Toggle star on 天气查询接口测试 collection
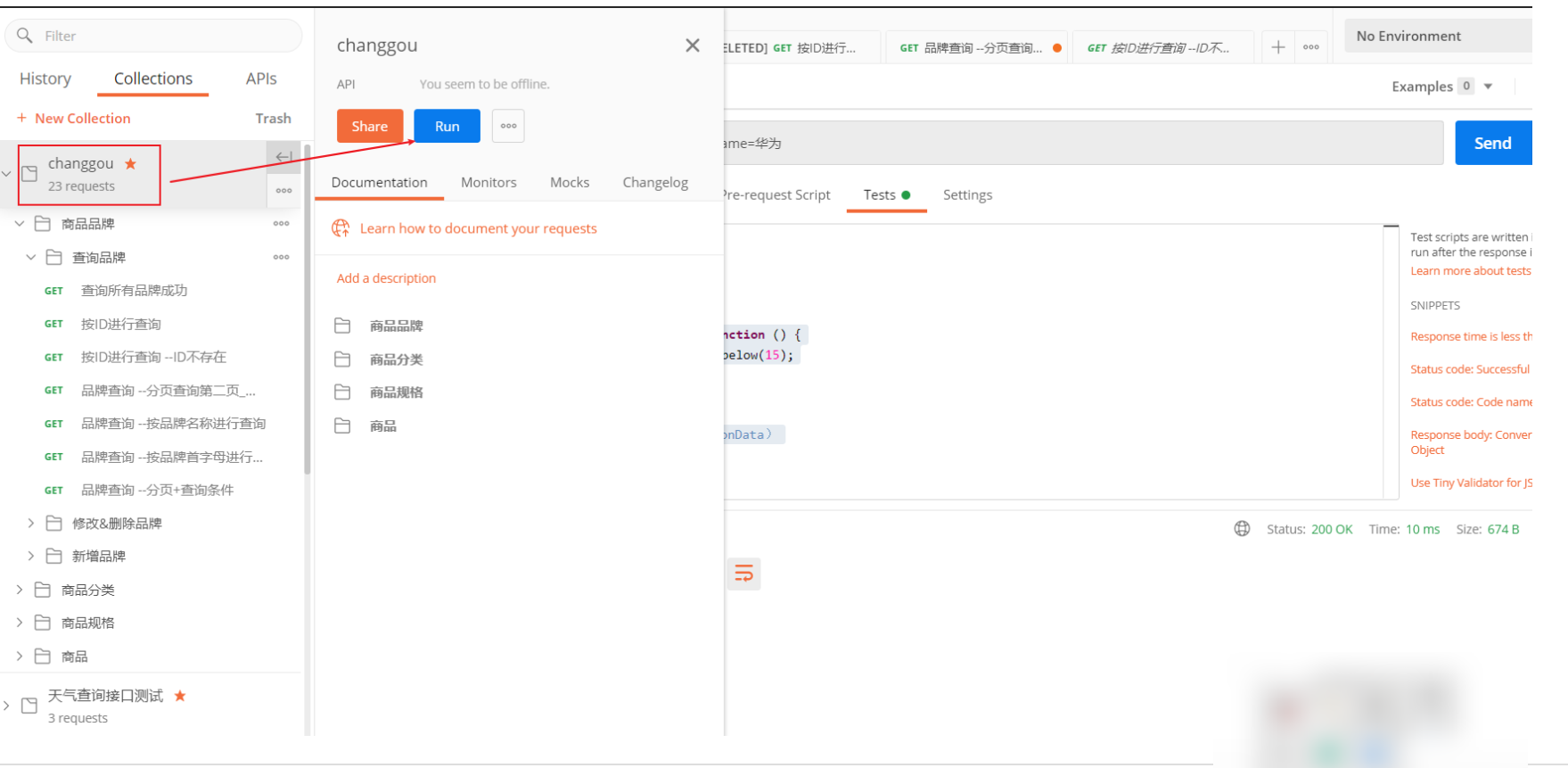The height and width of the screenshot is (768, 1568). click(x=180, y=695)
